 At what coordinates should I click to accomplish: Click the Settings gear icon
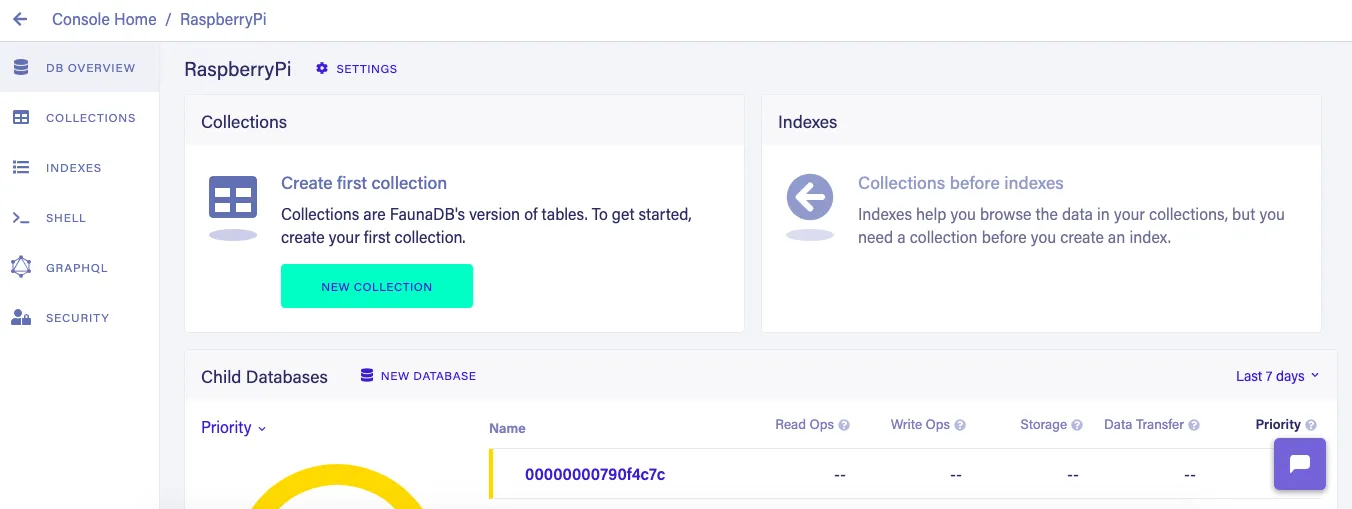coord(322,69)
